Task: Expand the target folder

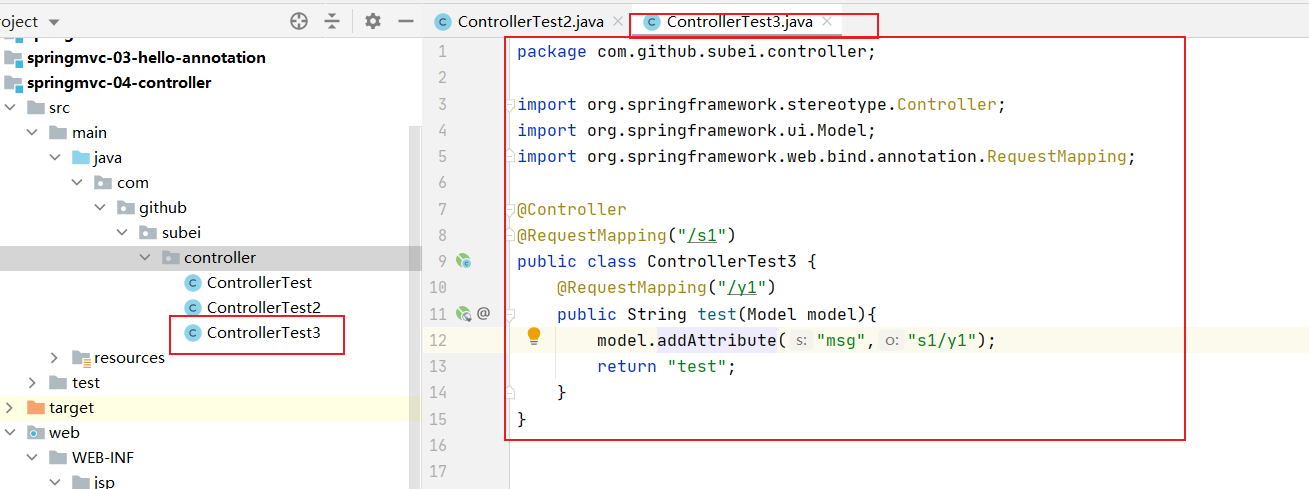Action: click(x=10, y=408)
